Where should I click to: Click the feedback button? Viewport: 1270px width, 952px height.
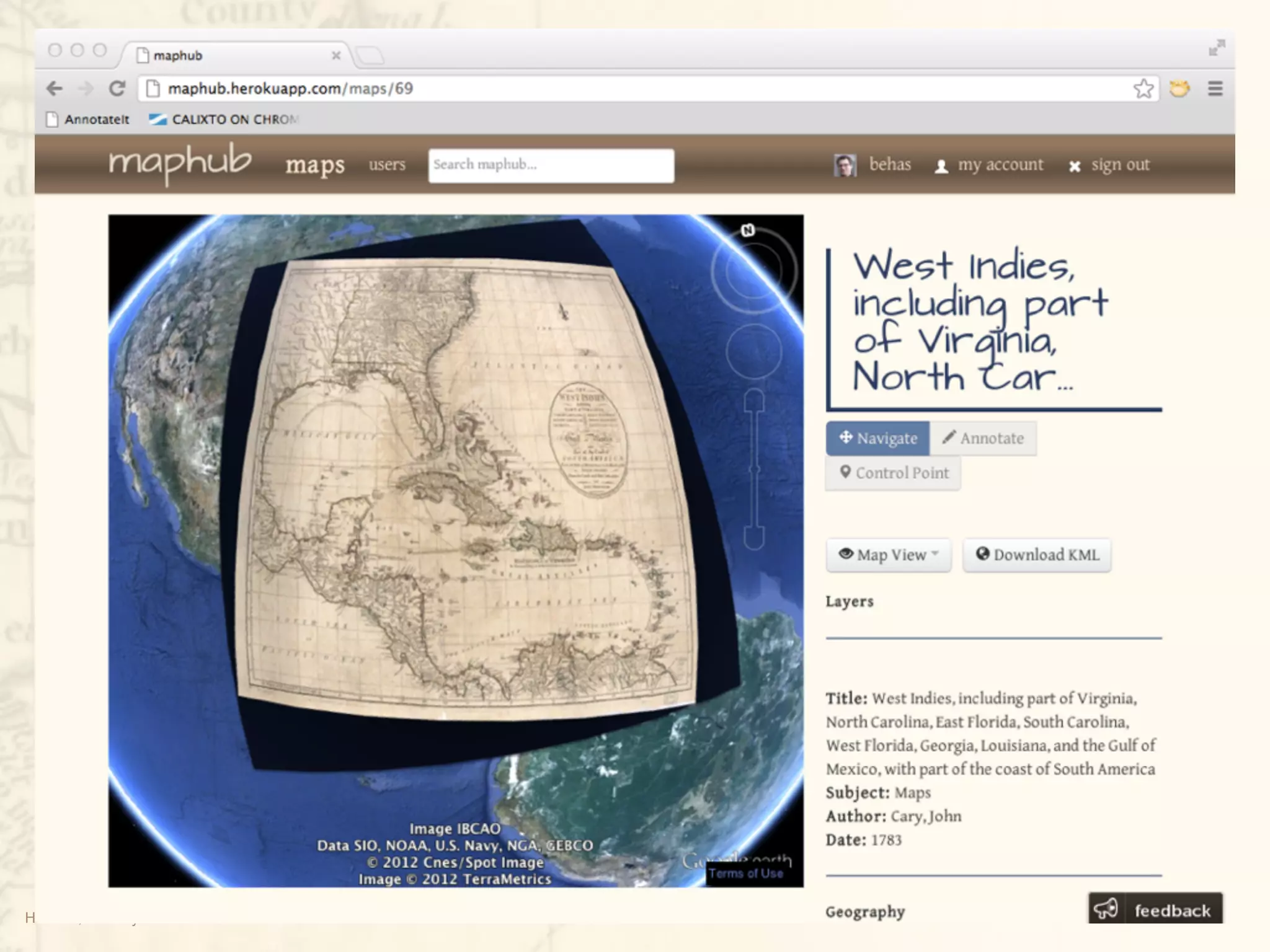[1155, 909]
